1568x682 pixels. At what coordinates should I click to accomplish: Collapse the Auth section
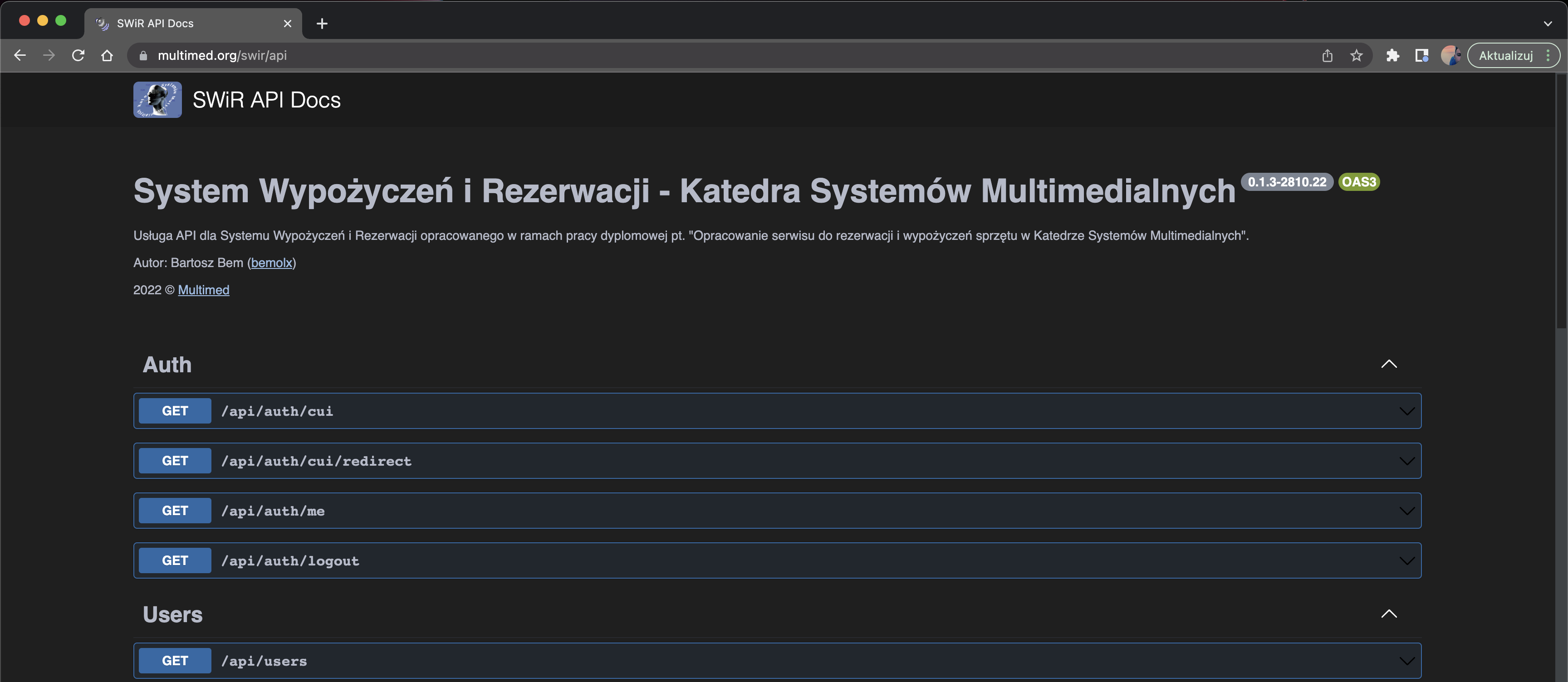point(1388,364)
